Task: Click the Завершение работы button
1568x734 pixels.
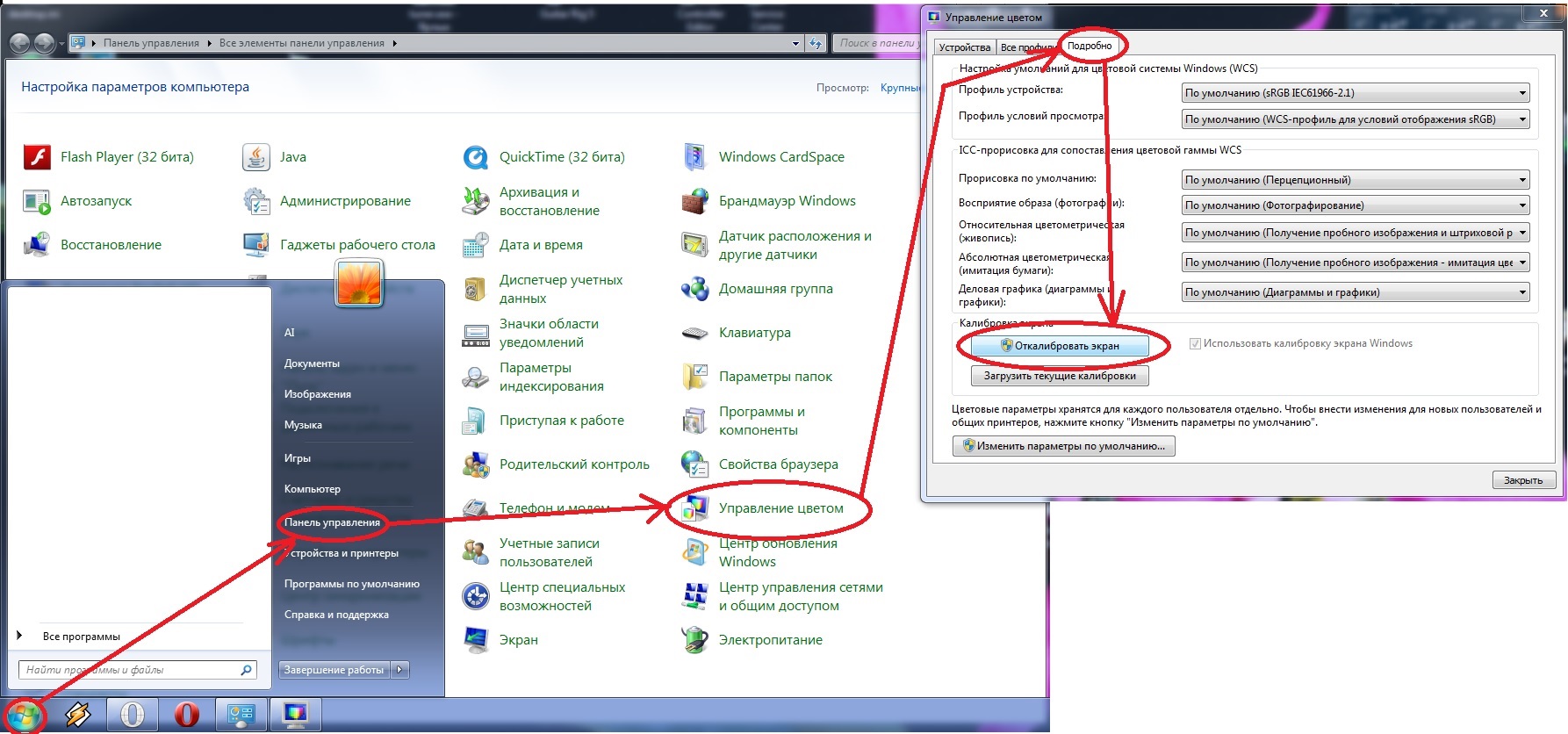Action: click(x=334, y=670)
